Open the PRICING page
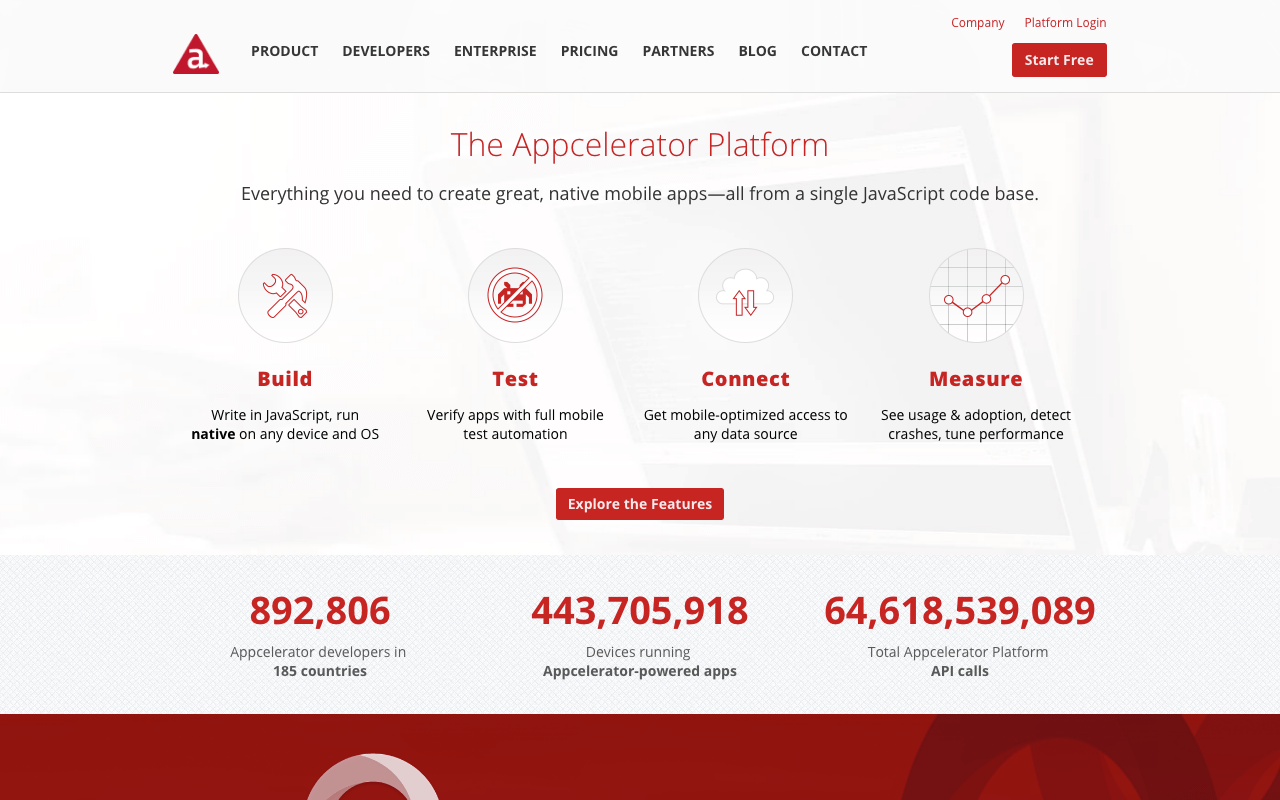Viewport: 1280px width, 800px height. click(589, 51)
